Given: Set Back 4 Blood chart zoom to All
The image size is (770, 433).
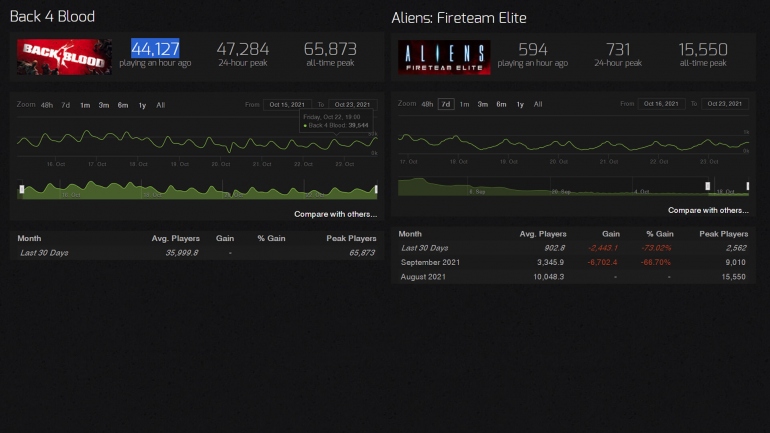Looking at the screenshot, I should pyautogui.click(x=161, y=105).
